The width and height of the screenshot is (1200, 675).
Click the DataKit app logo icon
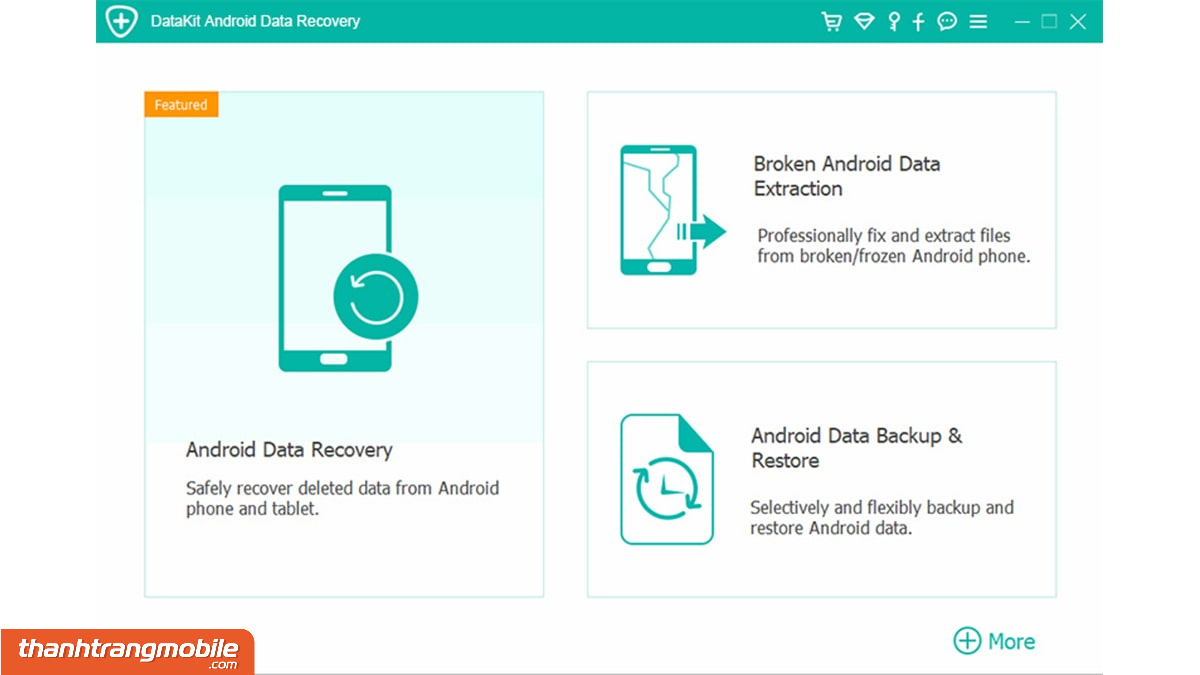coord(120,21)
